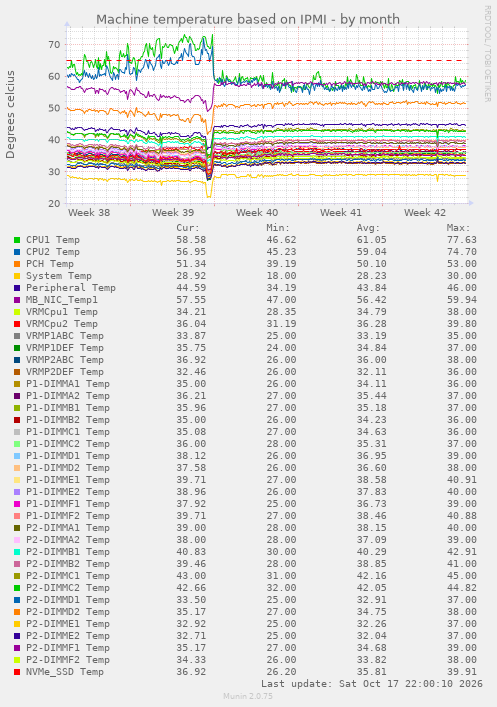The width and height of the screenshot is (497, 707).
Task: Select the P1-DIMMF2 Temp legend label
Action: (x=68, y=516)
